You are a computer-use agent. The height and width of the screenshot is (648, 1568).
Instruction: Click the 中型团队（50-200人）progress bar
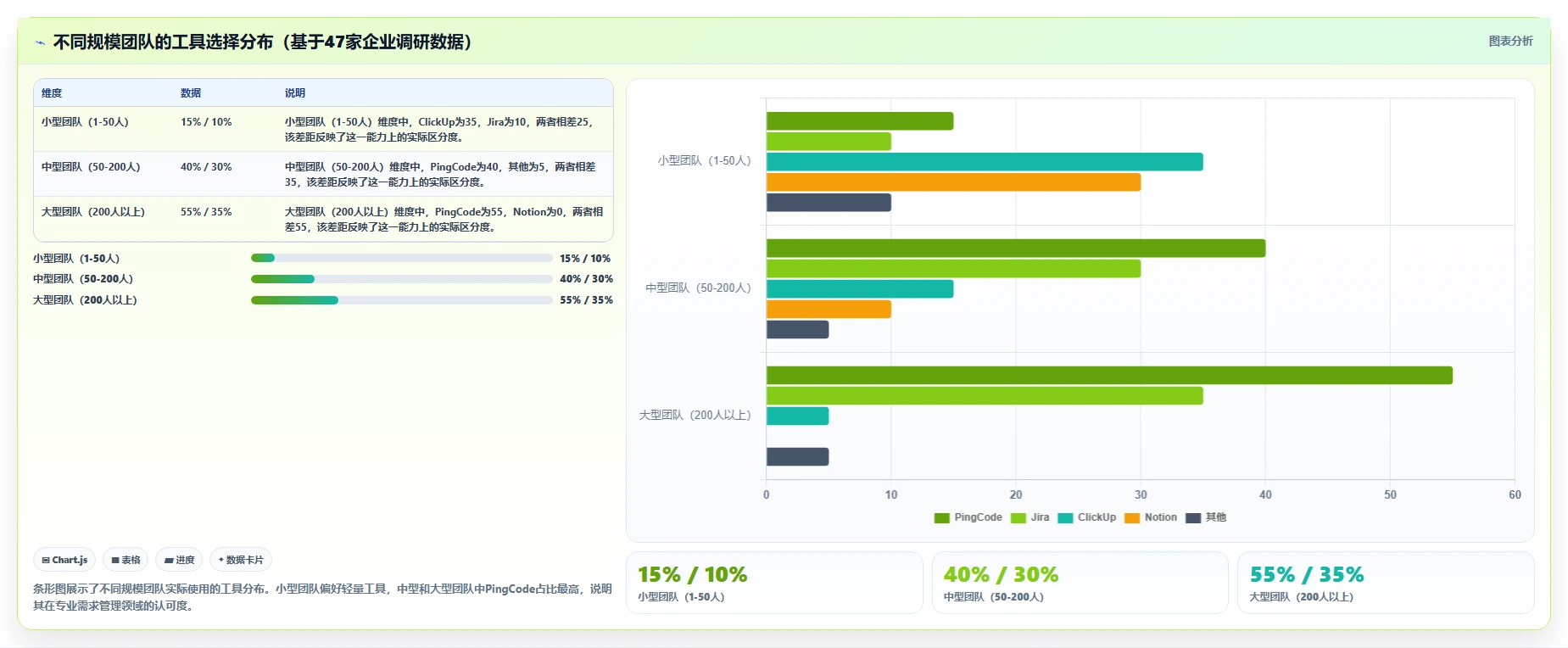point(402,279)
